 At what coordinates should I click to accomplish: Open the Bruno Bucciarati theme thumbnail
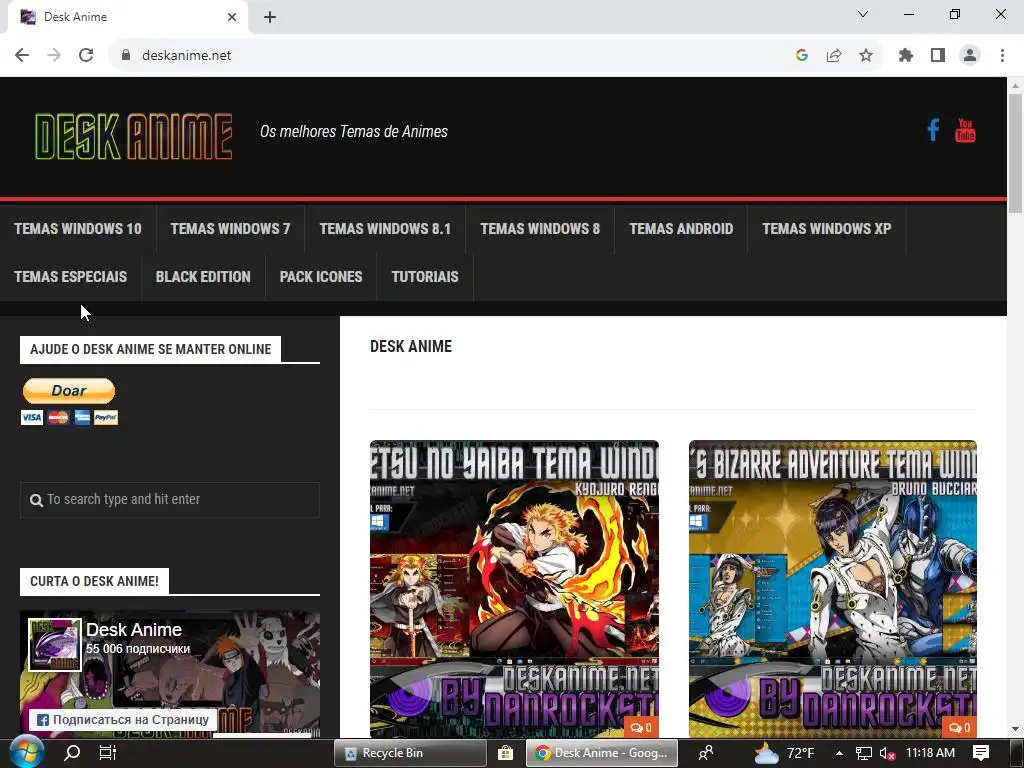pyautogui.click(x=833, y=589)
